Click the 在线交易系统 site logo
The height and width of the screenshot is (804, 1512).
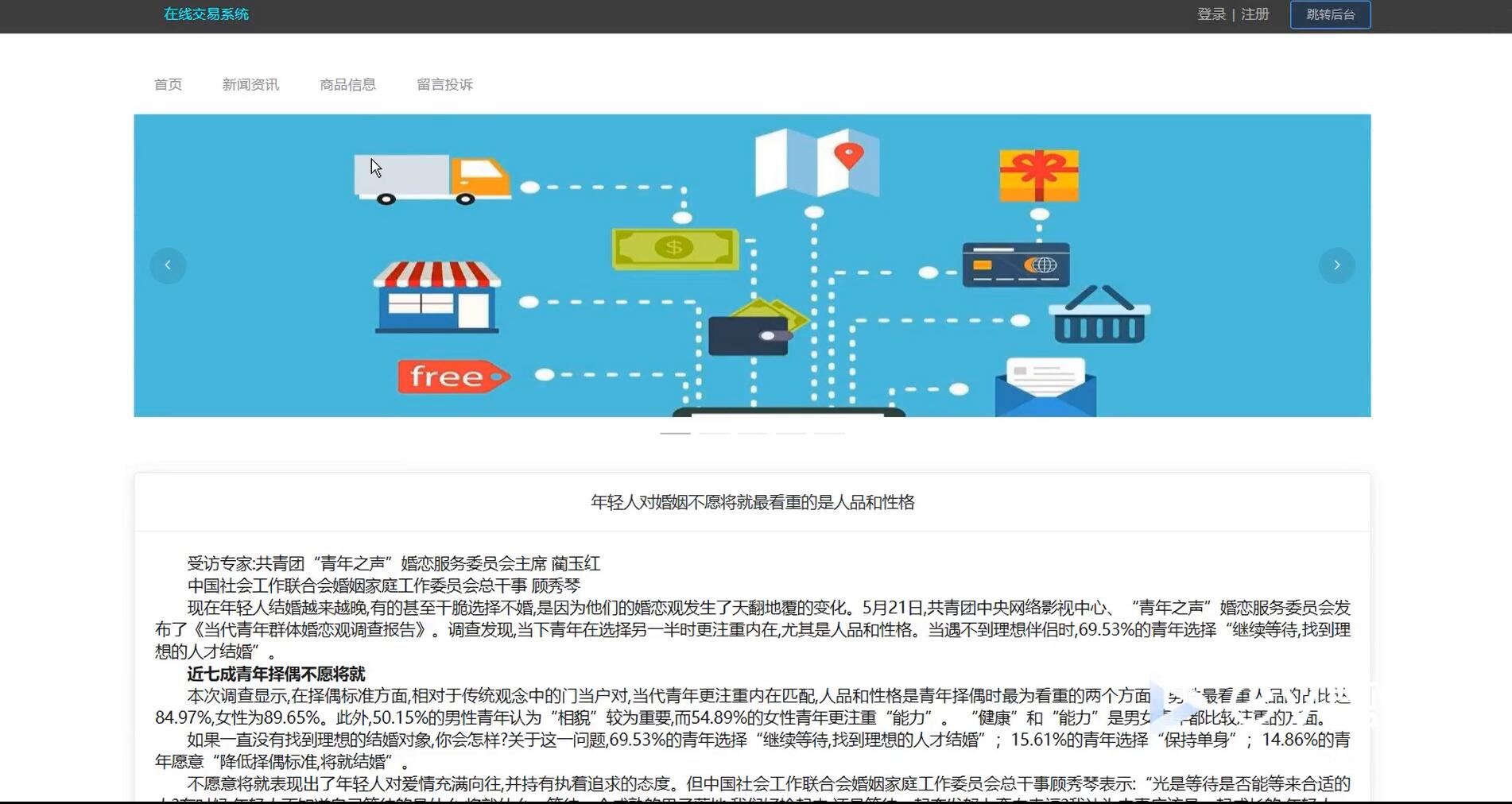206,14
